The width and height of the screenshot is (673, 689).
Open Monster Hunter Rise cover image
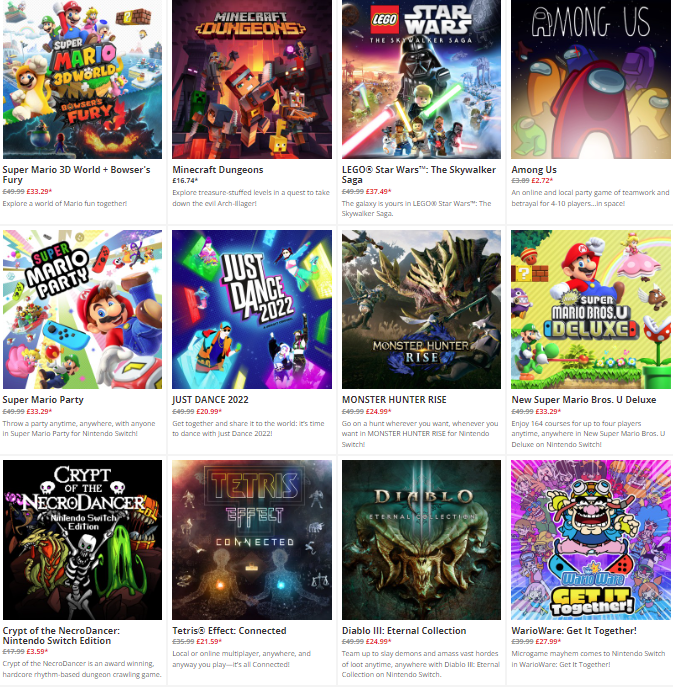(421, 309)
